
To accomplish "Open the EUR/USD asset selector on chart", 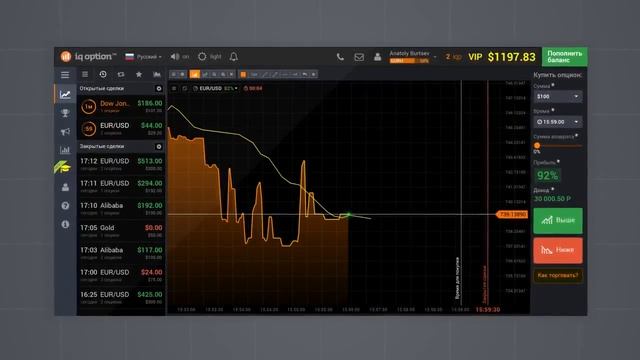I will click(x=216, y=88).
